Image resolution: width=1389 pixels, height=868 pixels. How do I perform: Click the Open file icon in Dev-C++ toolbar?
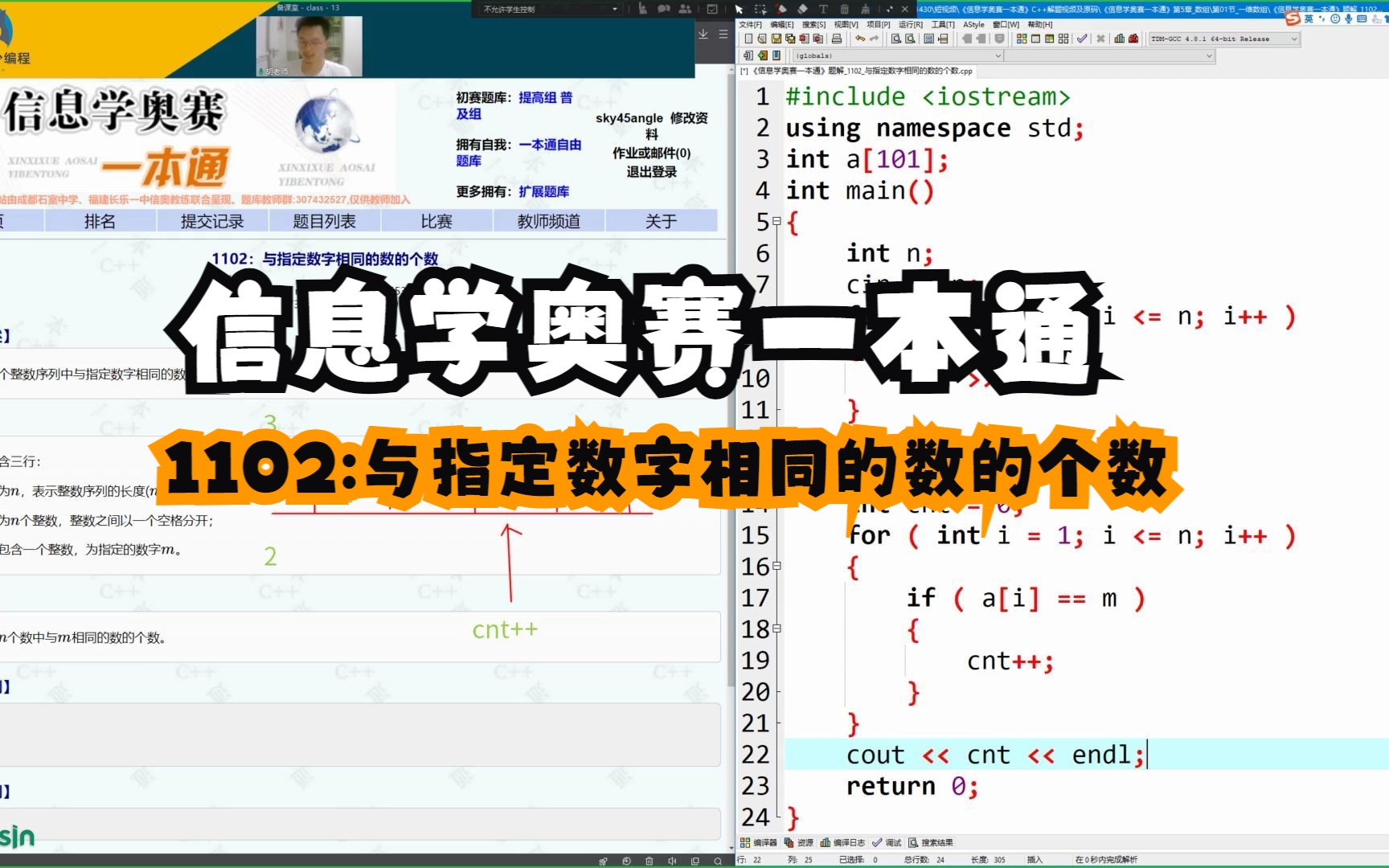coord(762,39)
